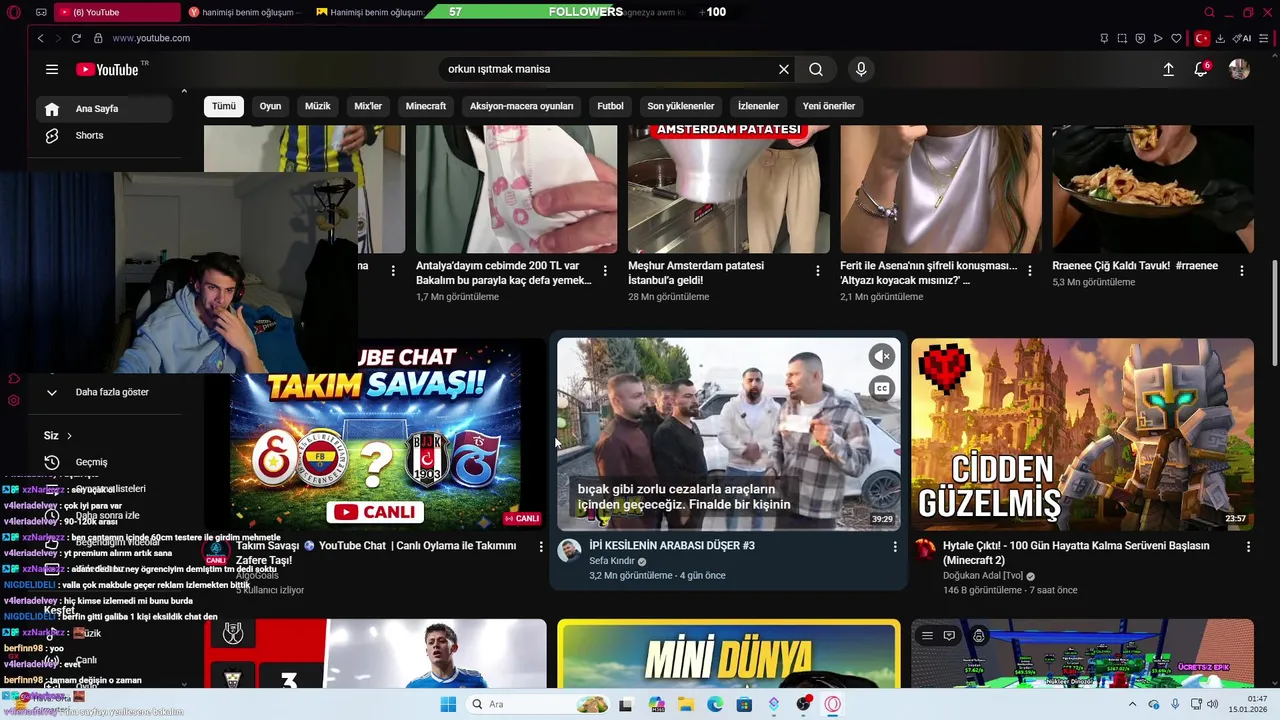1280x720 pixels.
Task: Open the Opera sidebar easy-setup menu icon
Action: (x=1264, y=38)
